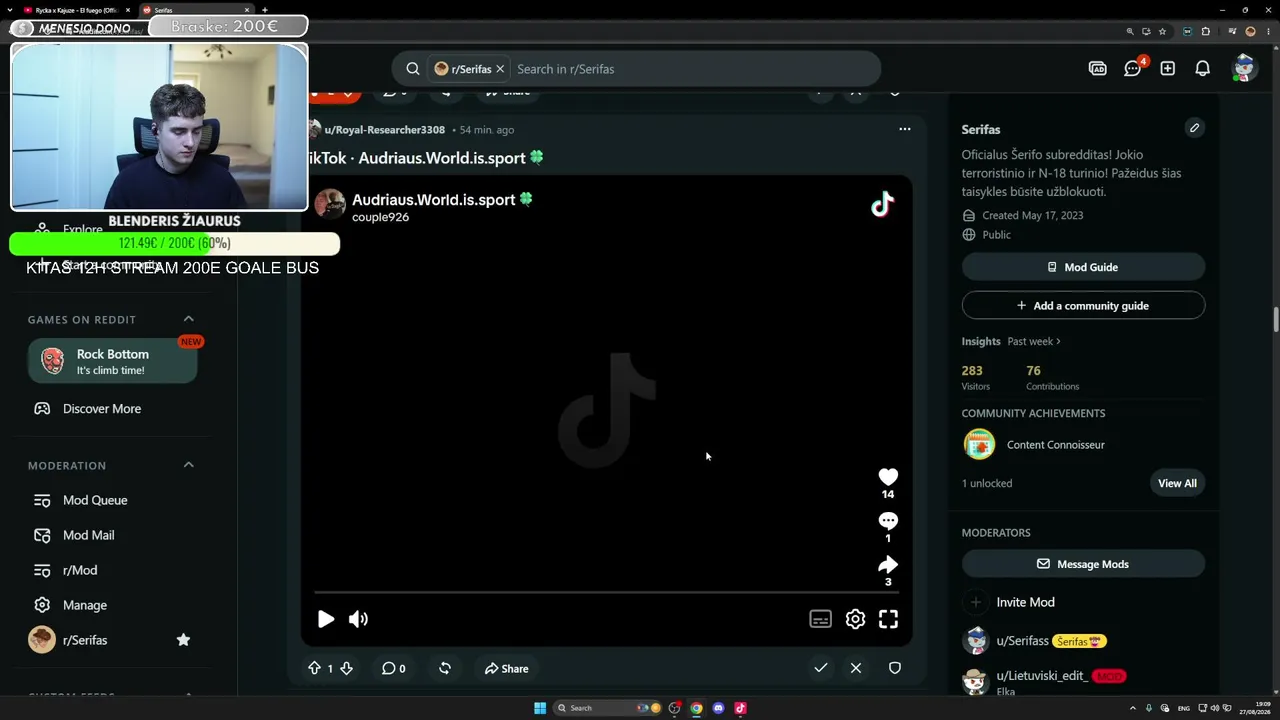The image size is (1280, 720).
Task: Remove the post with the X icon
Action: point(856,668)
